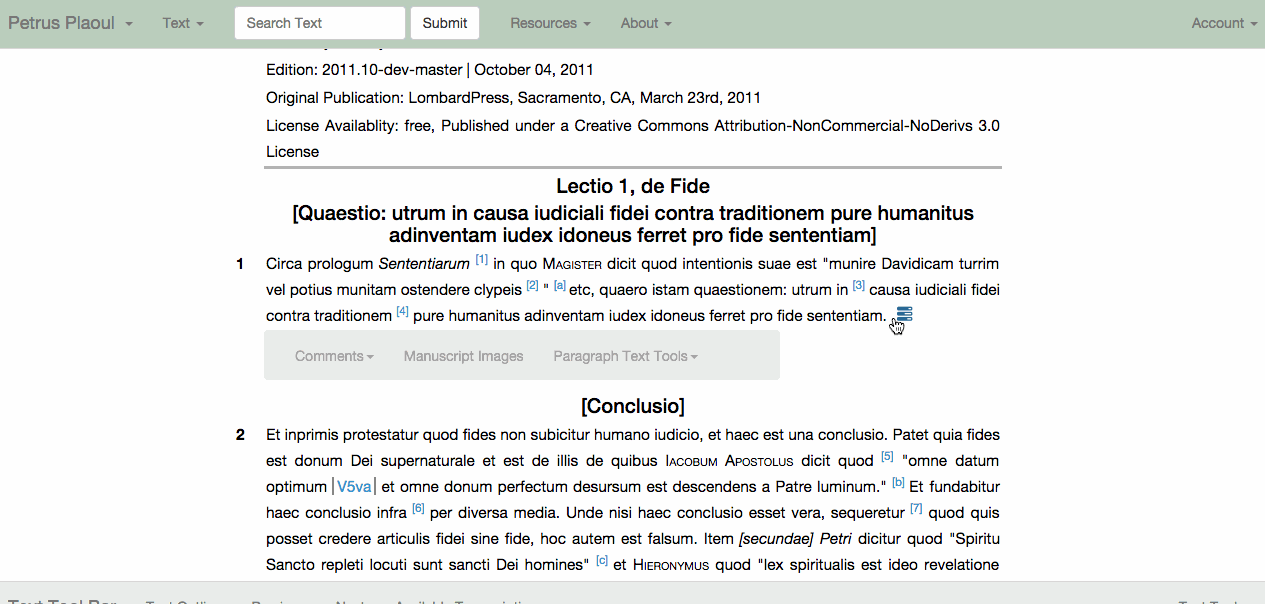Click the Lectio 1, de Fide heading
This screenshot has height=604, width=1265.
tap(633, 186)
